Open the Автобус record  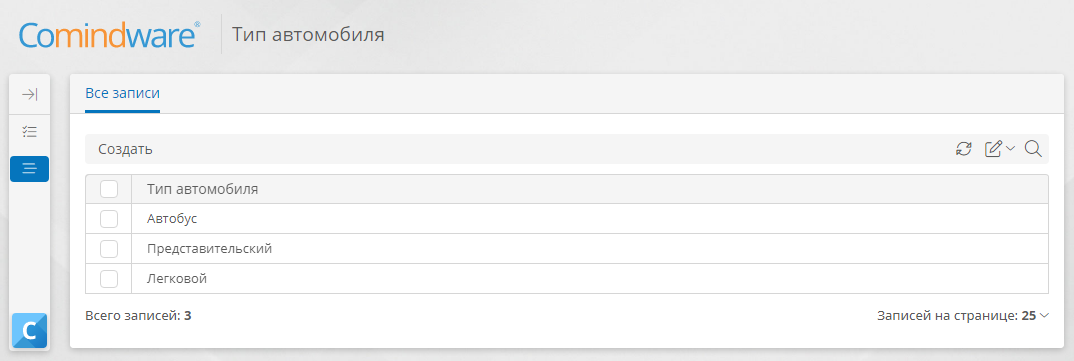172,219
